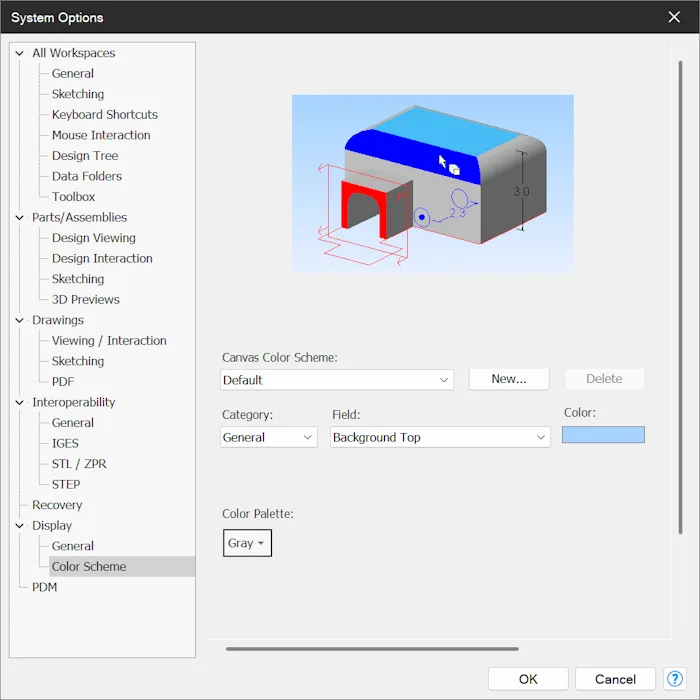Click the disabled Delete button
This screenshot has width=700, height=700.
pyautogui.click(x=604, y=379)
